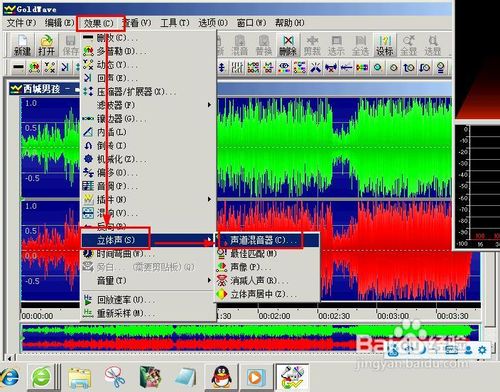Click the rainbow bar icon in effects toolbar
The width and height of the screenshot is (500, 392).
[362, 68]
